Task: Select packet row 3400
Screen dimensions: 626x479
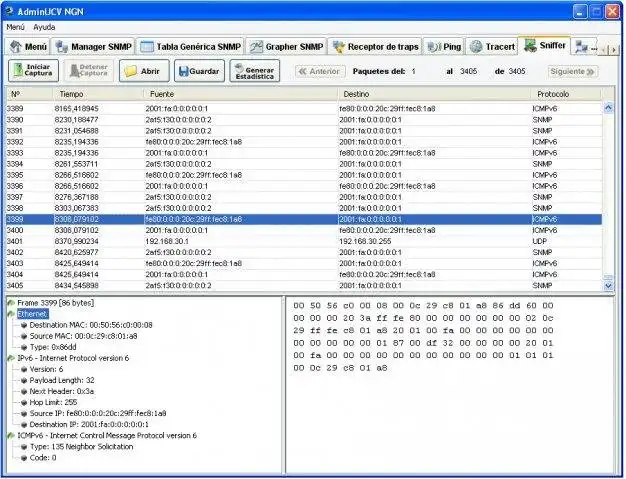Action: point(304,230)
